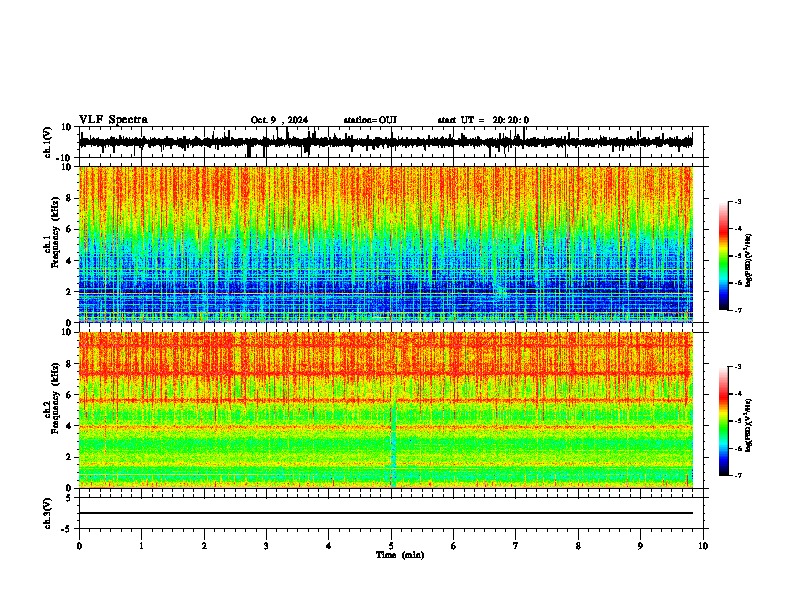Click the "8" minute tick label
The height and width of the screenshot is (612, 792).
point(578,546)
